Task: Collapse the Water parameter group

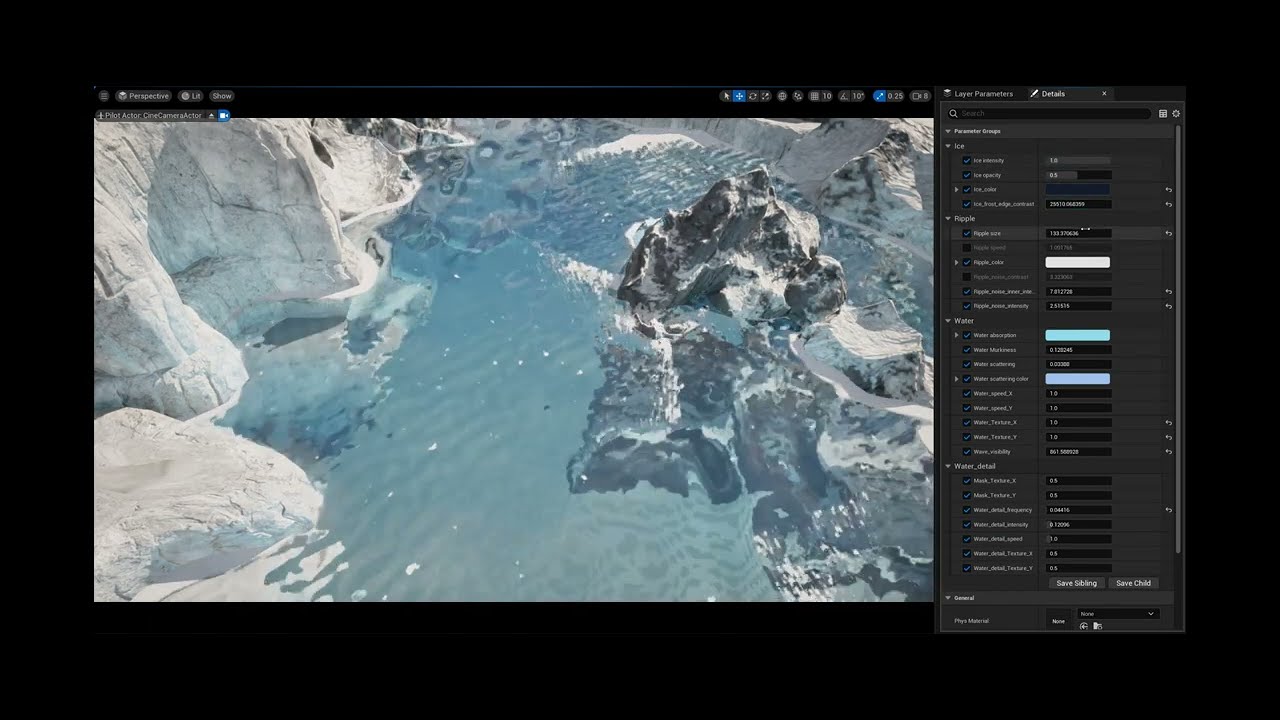Action: pyautogui.click(x=948, y=321)
